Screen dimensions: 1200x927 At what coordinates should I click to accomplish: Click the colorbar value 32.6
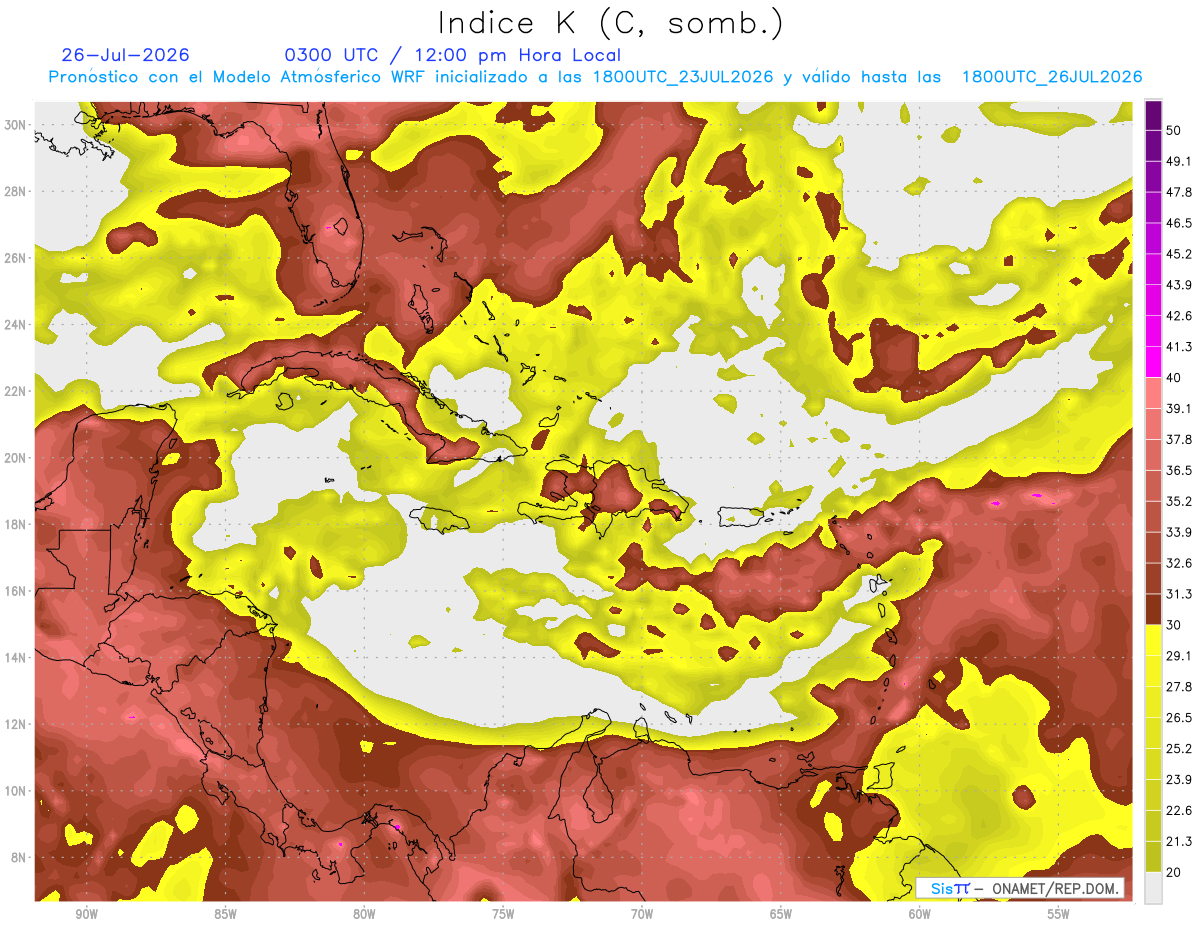point(1179,563)
